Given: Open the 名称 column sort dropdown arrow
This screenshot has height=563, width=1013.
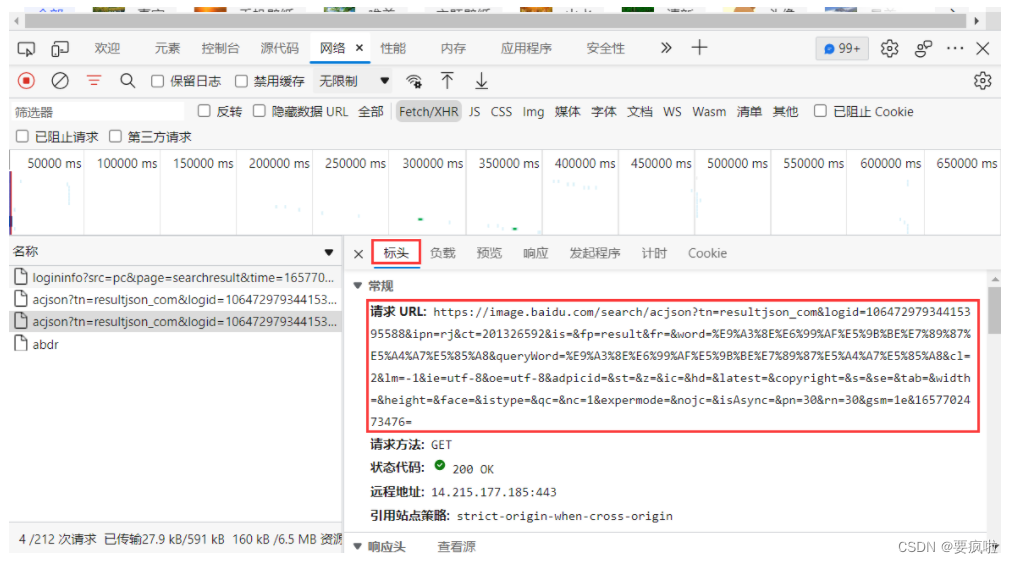Looking at the screenshot, I should 329,252.
